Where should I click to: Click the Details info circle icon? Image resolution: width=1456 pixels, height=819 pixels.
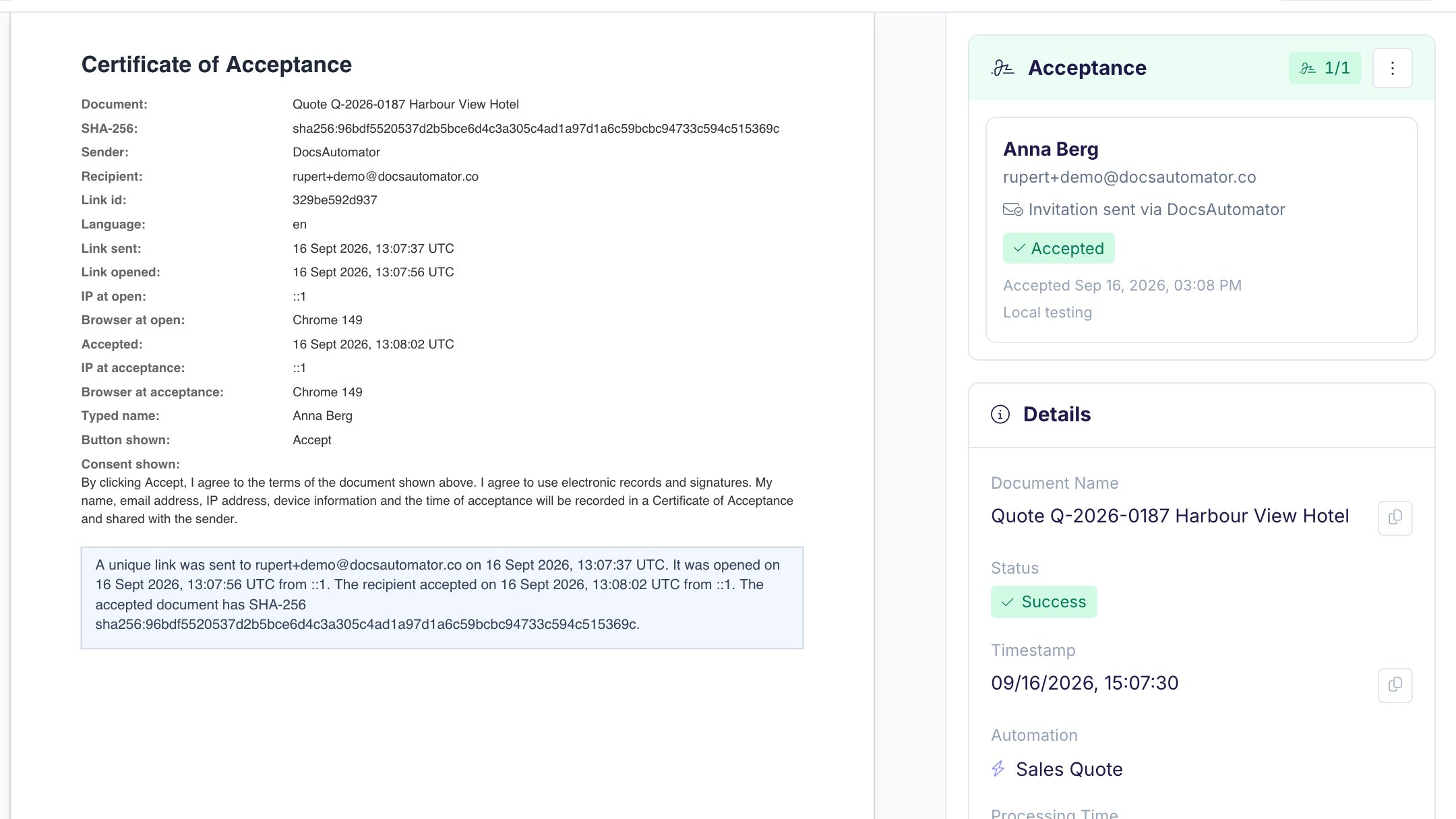pos(1000,415)
